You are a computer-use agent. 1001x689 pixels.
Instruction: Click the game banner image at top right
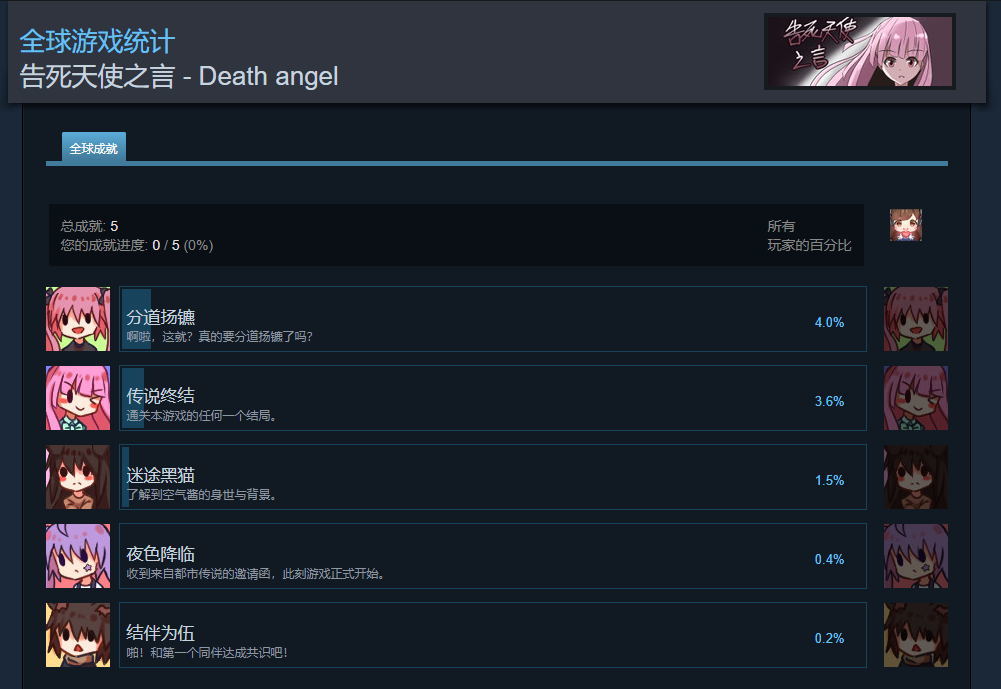859,51
